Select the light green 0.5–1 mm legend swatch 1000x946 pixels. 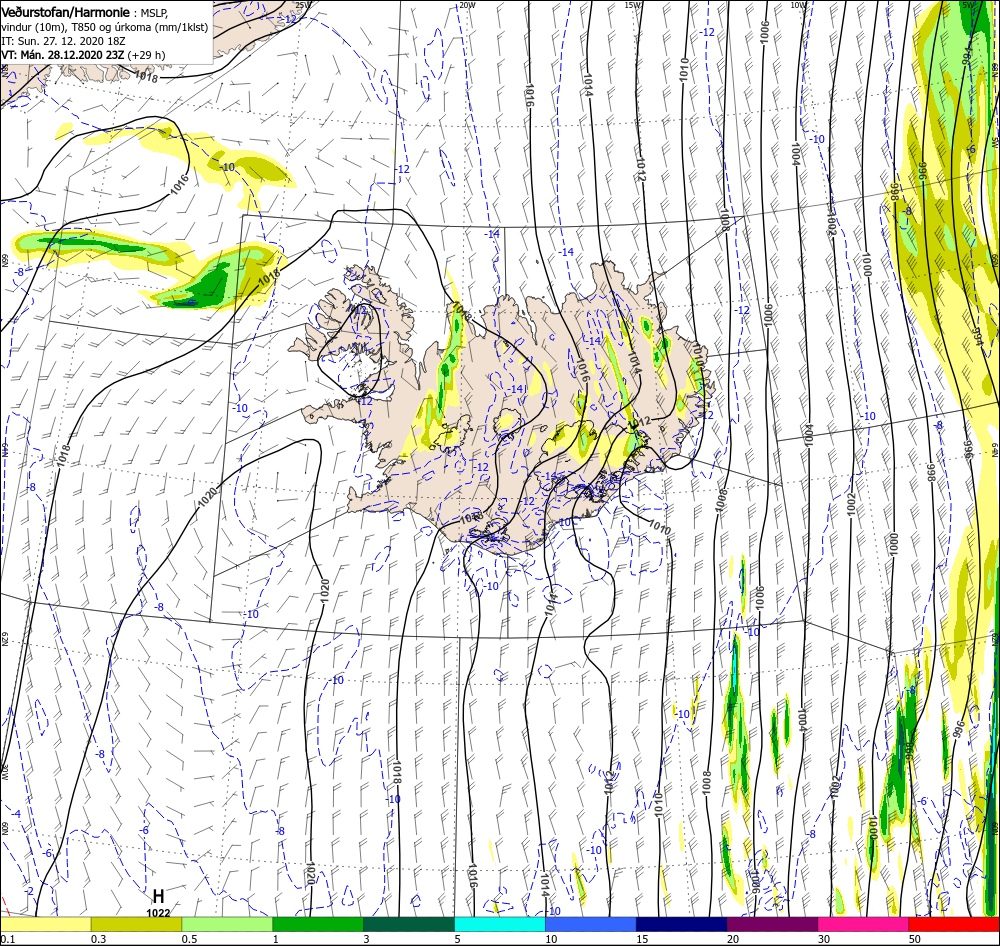pyautogui.click(x=227, y=925)
